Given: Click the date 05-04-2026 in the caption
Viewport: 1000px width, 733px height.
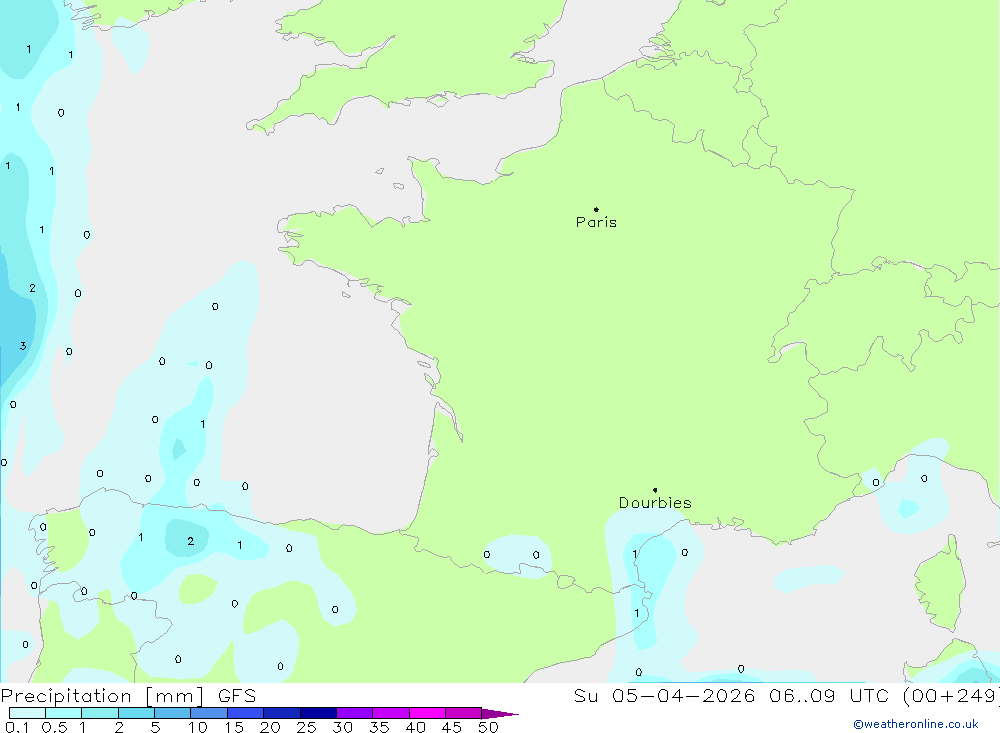Looking at the screenshot, I should coord(684,696).
